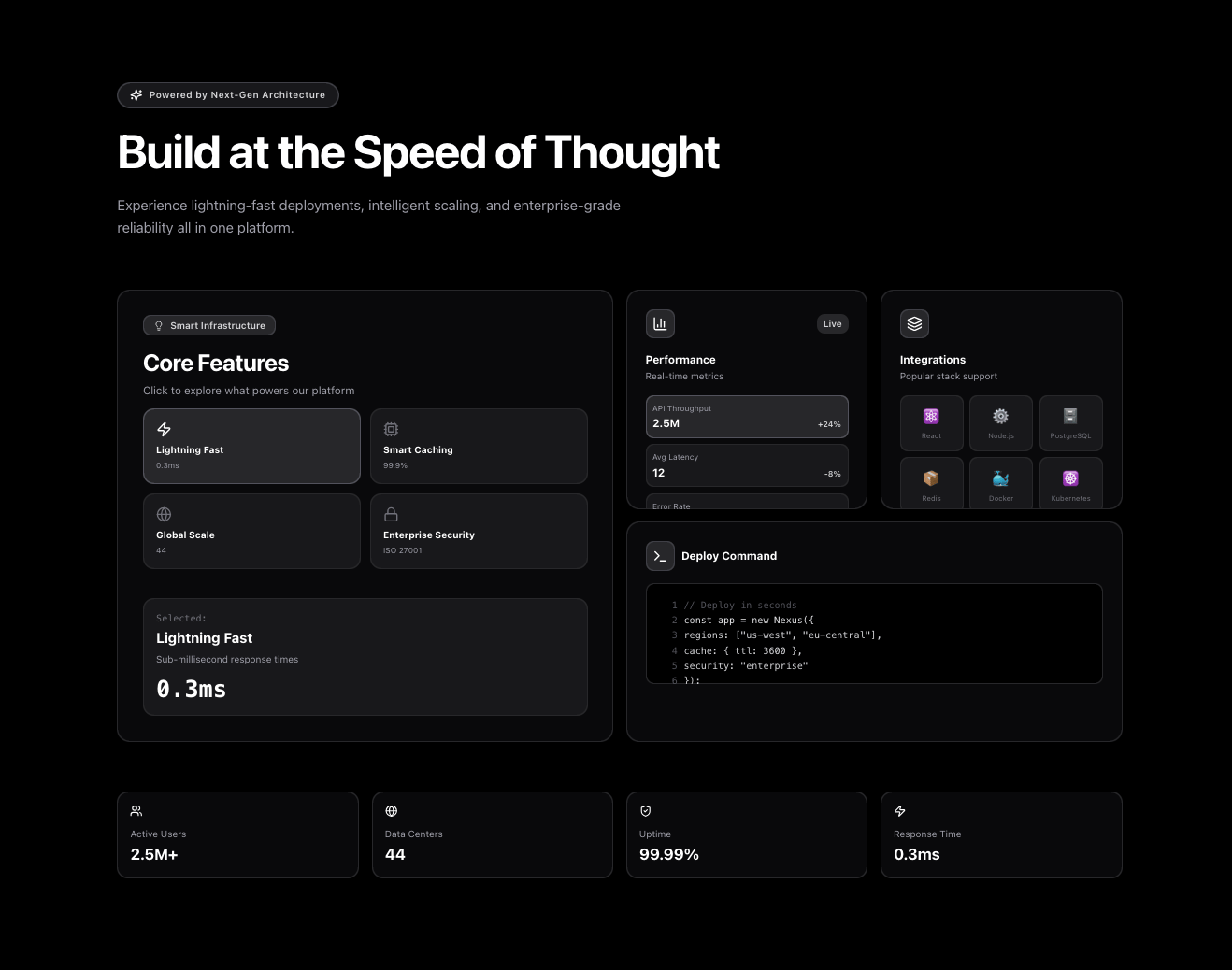The image size is (1232, 970).
Task: Click the Live status badge
Action: pos(833,324)
